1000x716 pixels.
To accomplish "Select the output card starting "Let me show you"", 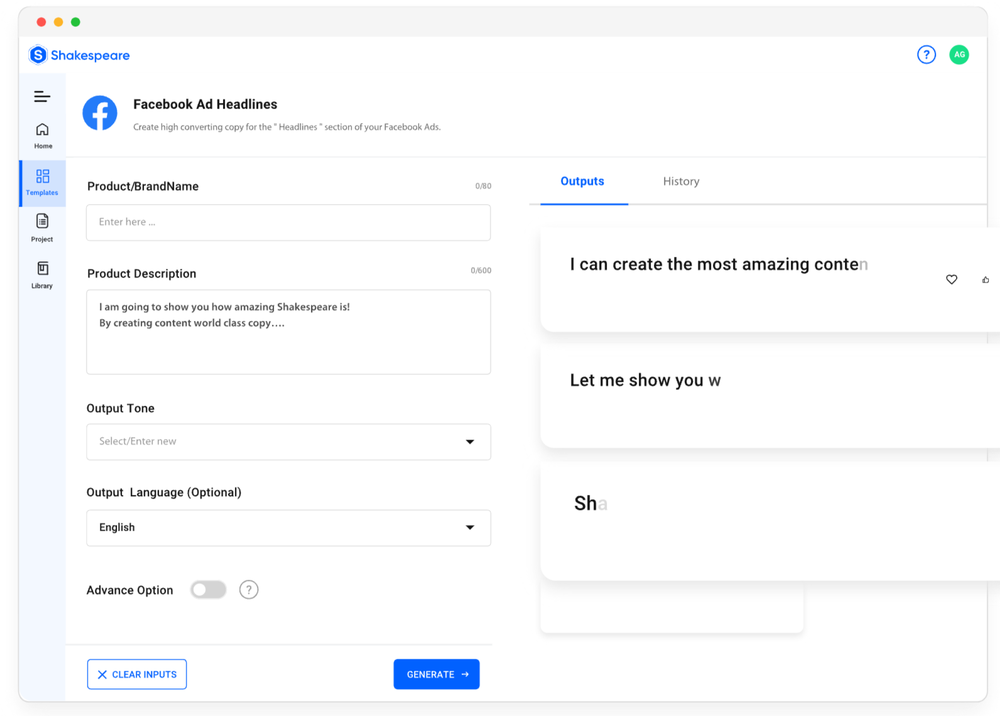I will (770, 396).
